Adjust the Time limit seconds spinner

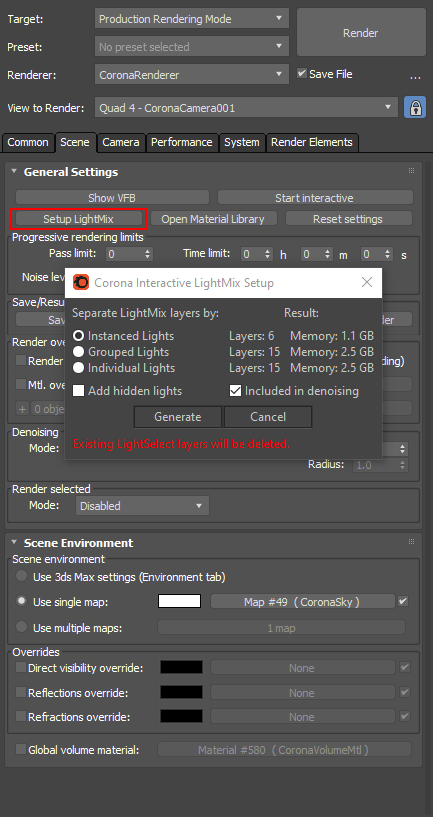click(x=387, y=254)
